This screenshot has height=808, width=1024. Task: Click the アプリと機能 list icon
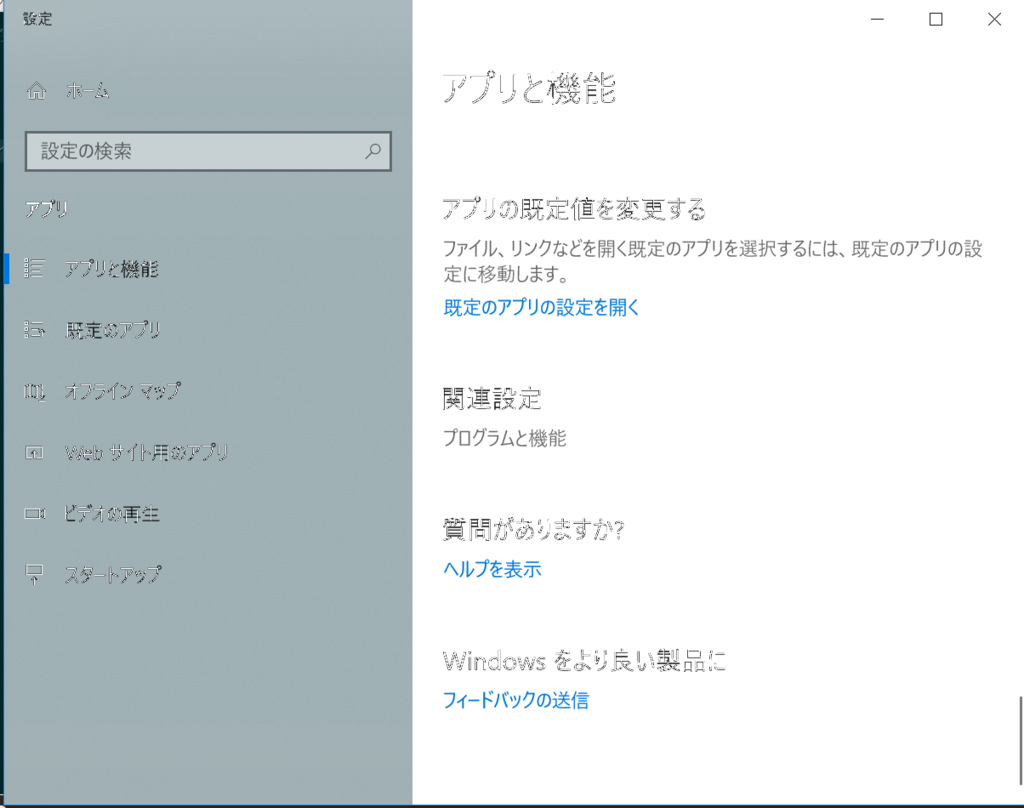35,268
